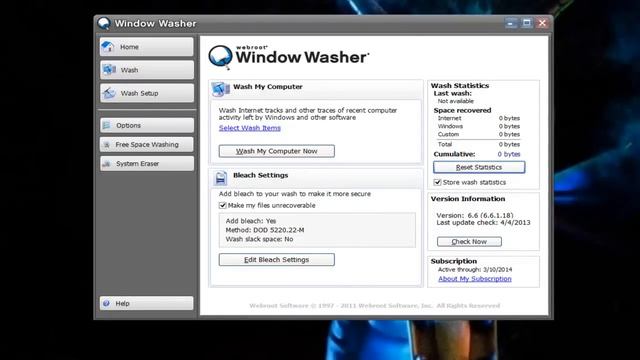This screenshot has height=360, width=640.
Task: Click the Version: 6.6 (6.6.1.18) text
Action: point(475,215)
